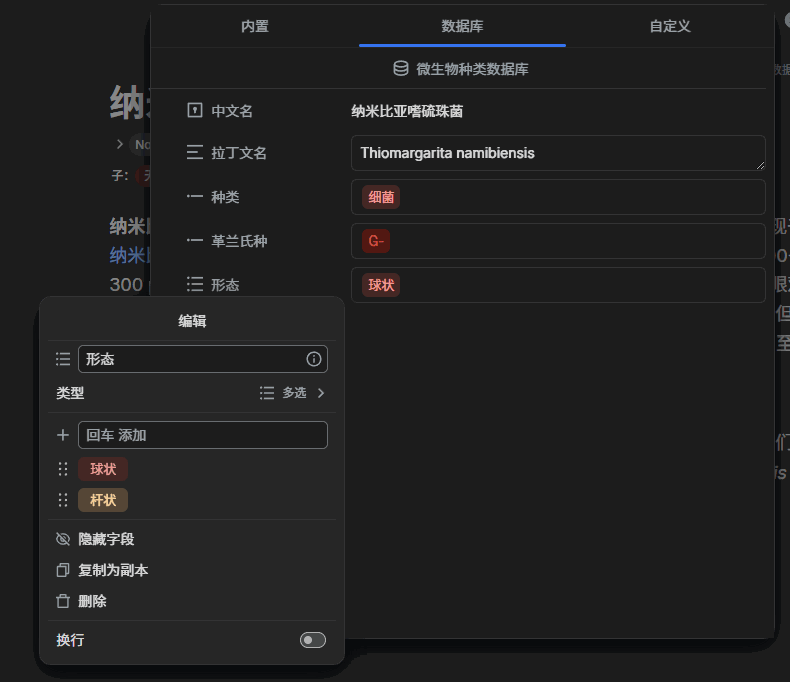
Task: Click the plus icon to add an option
Action: coord(63,435)
